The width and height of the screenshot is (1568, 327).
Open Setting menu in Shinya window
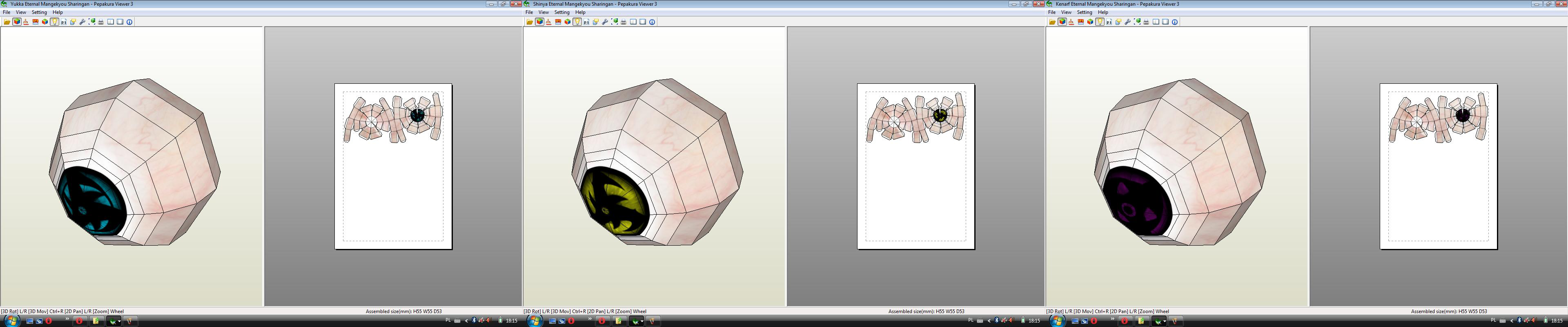click(562, 12)
